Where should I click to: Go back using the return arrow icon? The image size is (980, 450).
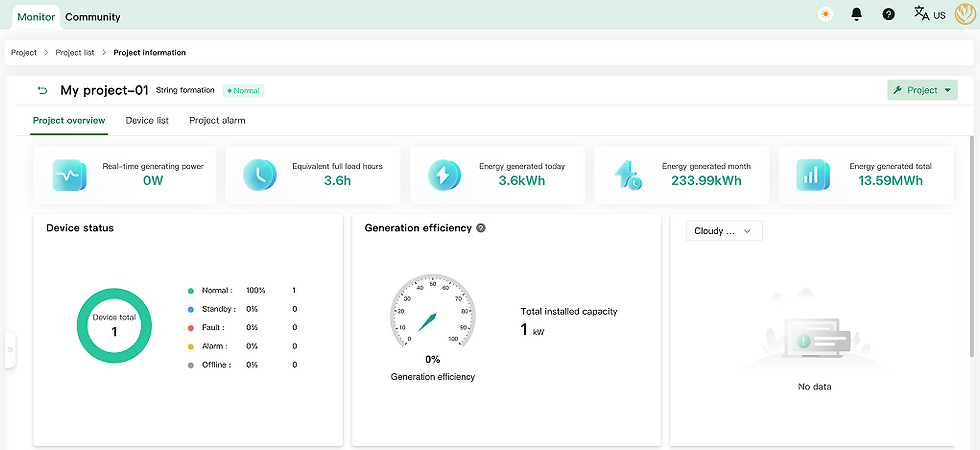pyautogui.click(x=42, y=91)
